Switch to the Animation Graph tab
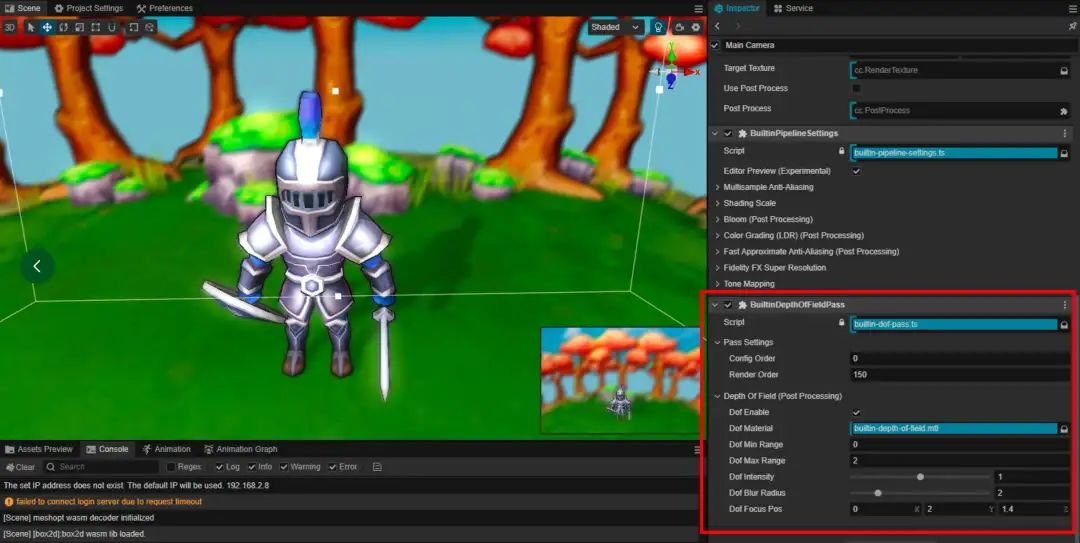This screenshot has height=543, width=1080. pos(240,449)
